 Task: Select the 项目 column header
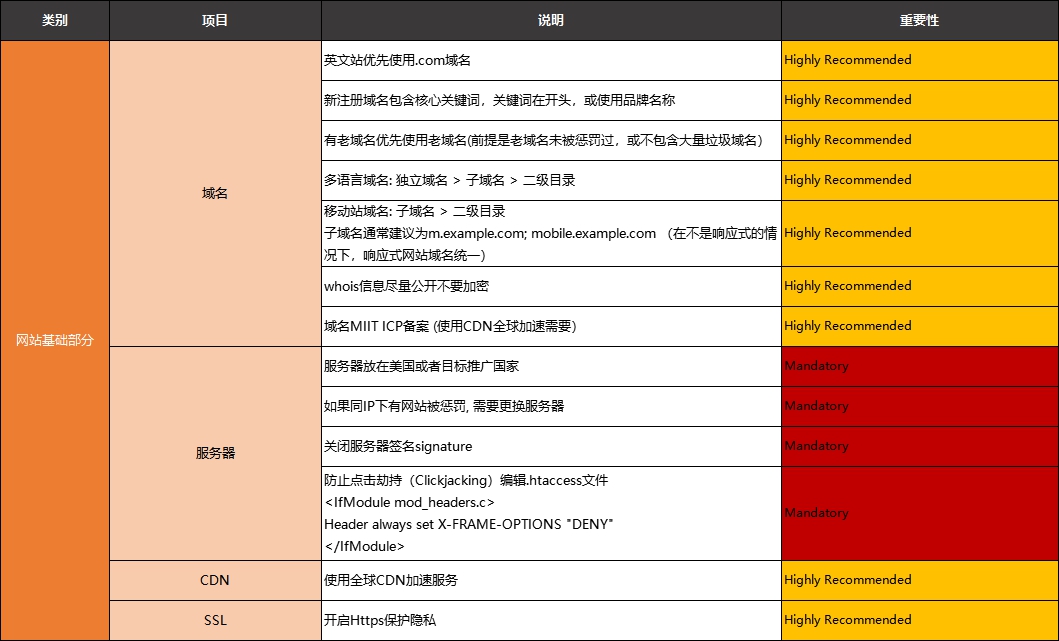coord(215,20)
